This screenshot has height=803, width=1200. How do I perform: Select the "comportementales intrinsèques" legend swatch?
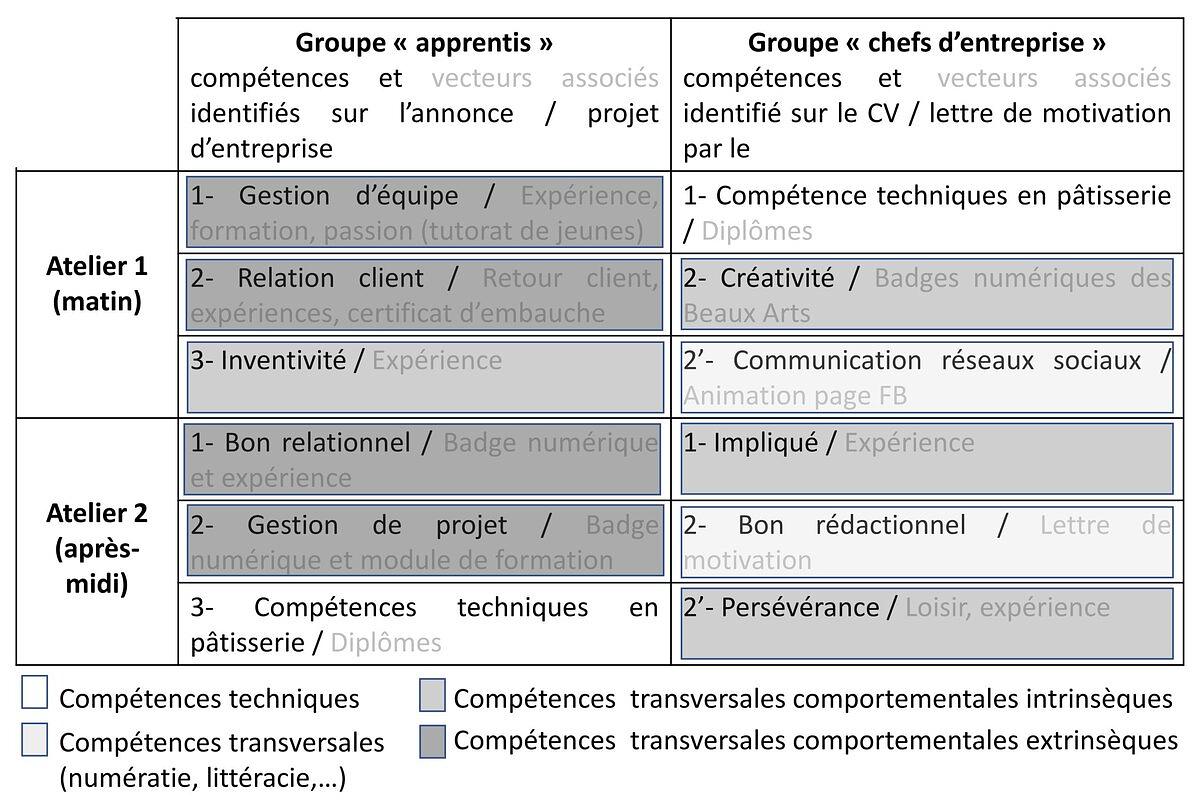pos(432,695)
